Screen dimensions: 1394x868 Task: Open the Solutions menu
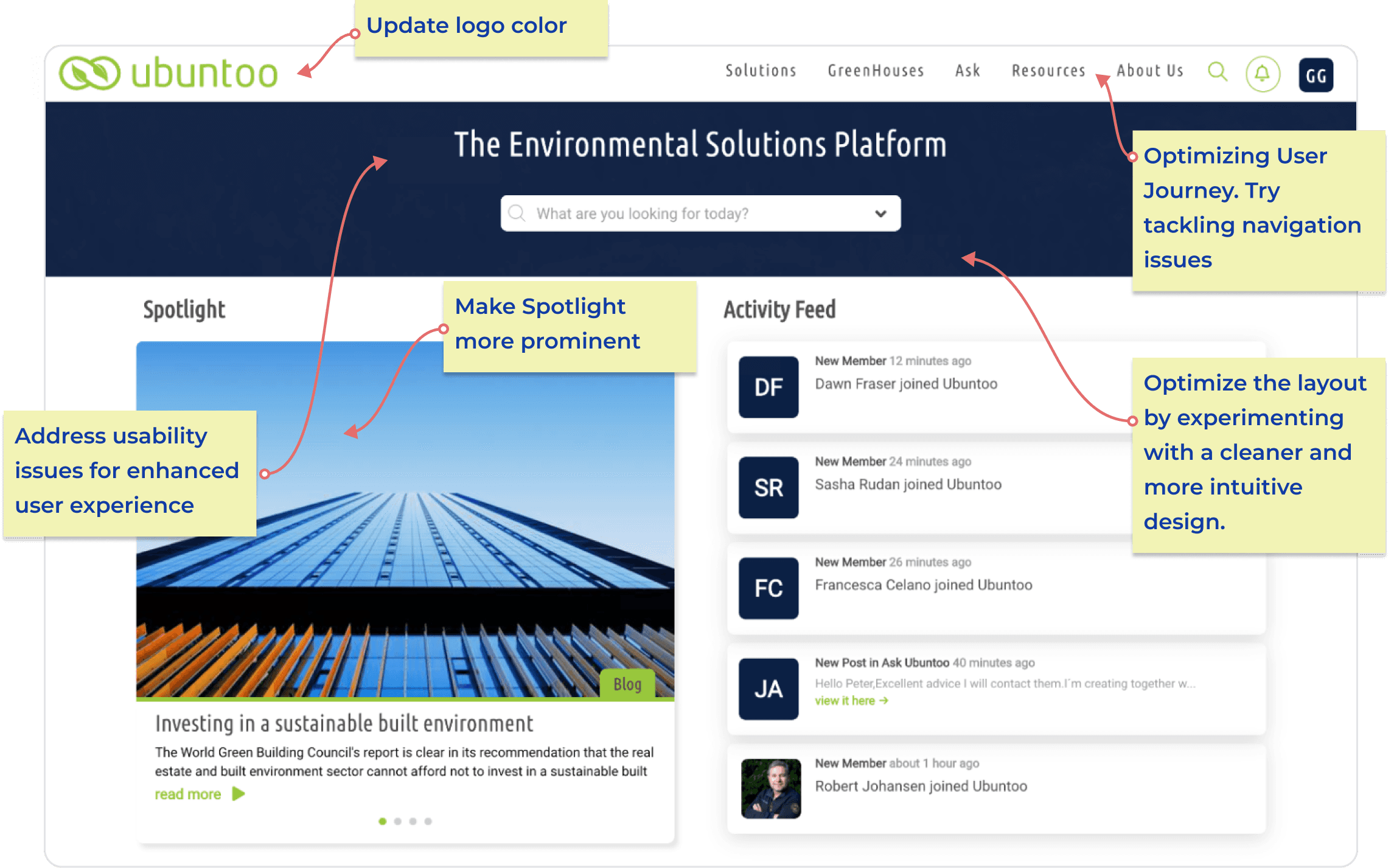click(761, 71)
